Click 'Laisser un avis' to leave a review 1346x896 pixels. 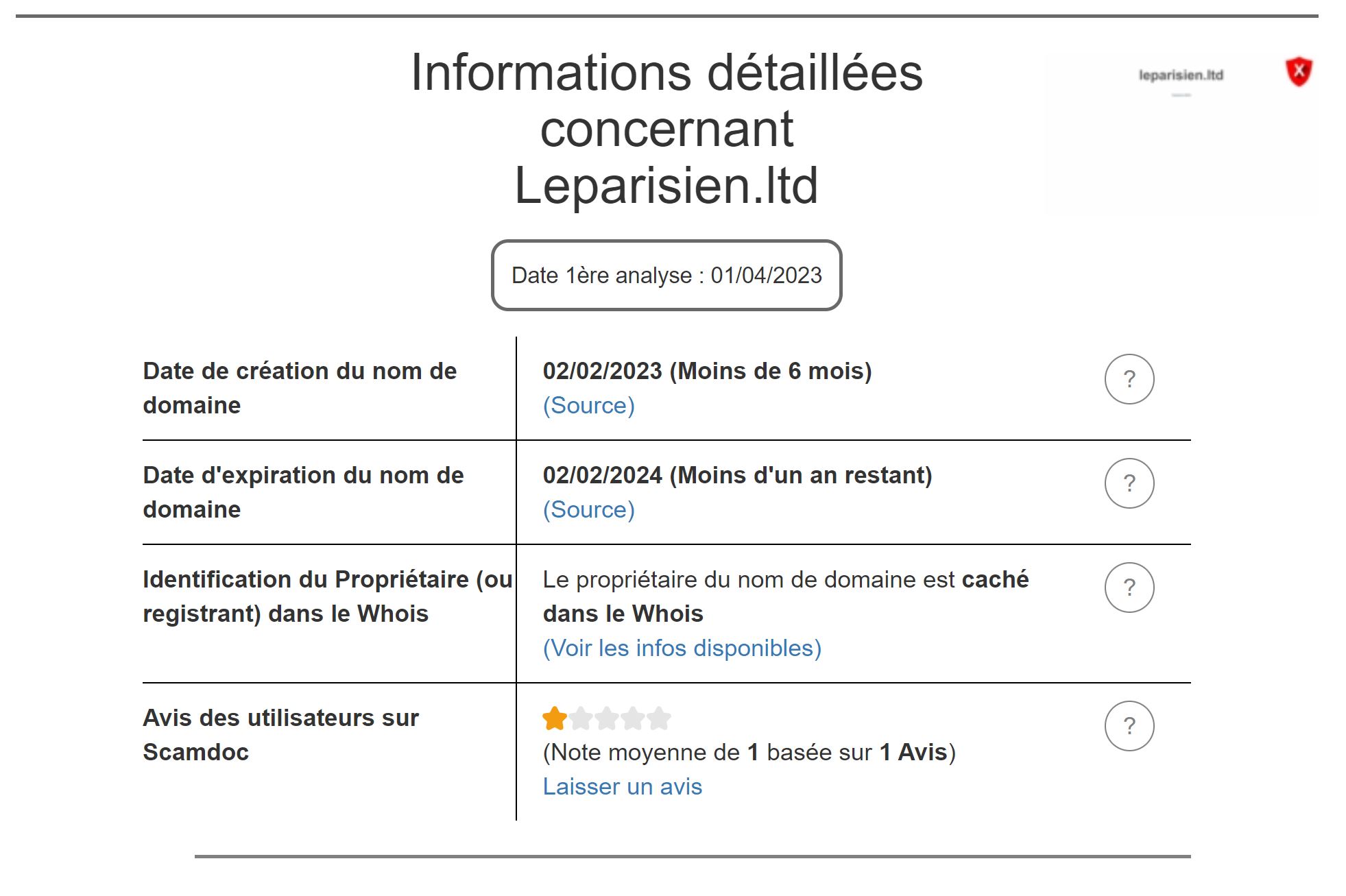(x=623, y=786)
